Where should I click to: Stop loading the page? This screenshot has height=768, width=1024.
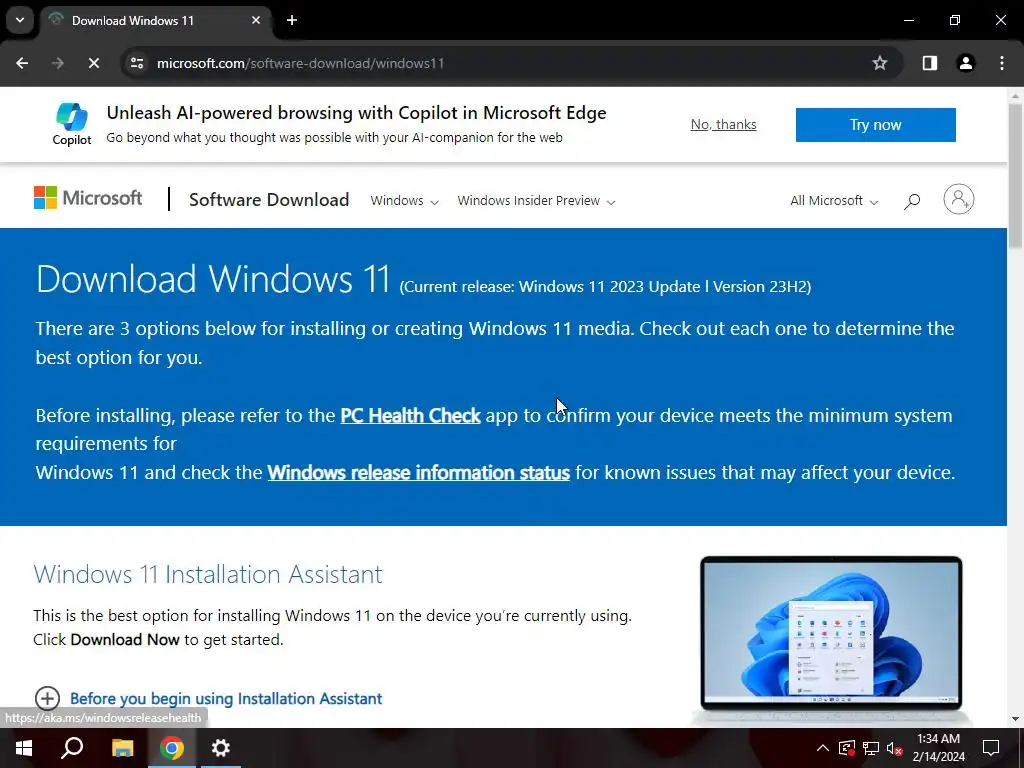tap(93, 63)
